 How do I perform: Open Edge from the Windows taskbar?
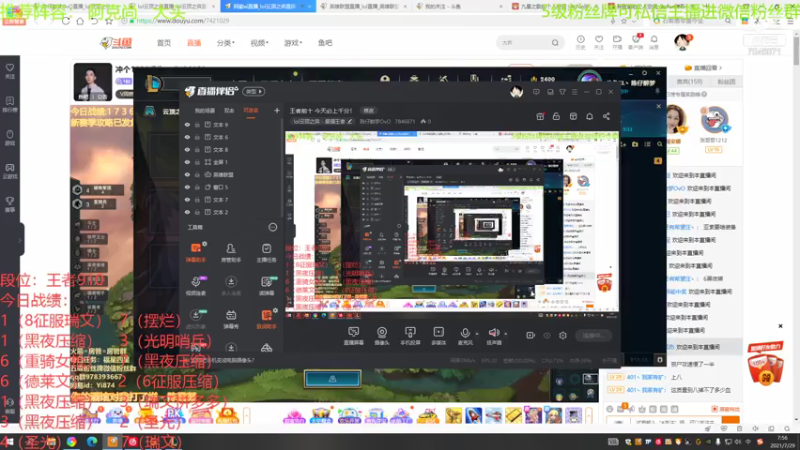[92, 442]
